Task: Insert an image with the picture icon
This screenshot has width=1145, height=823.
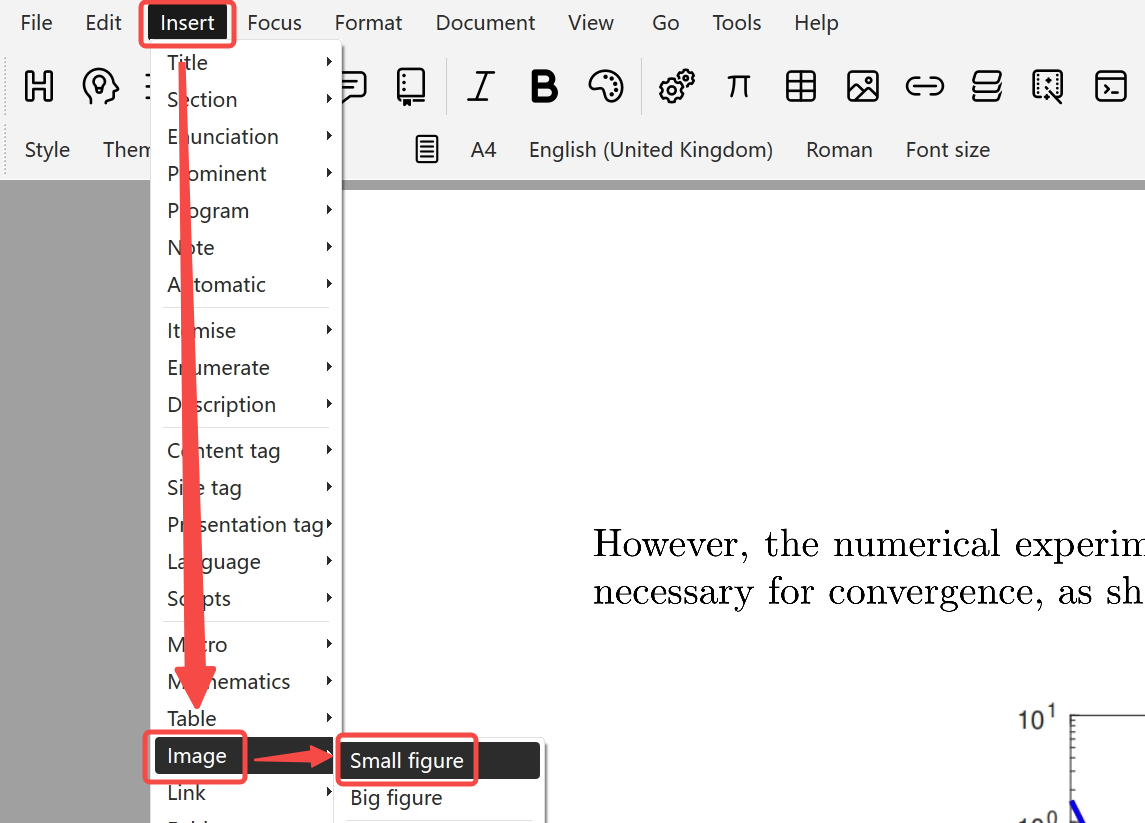Action: (x=862, y=86)
